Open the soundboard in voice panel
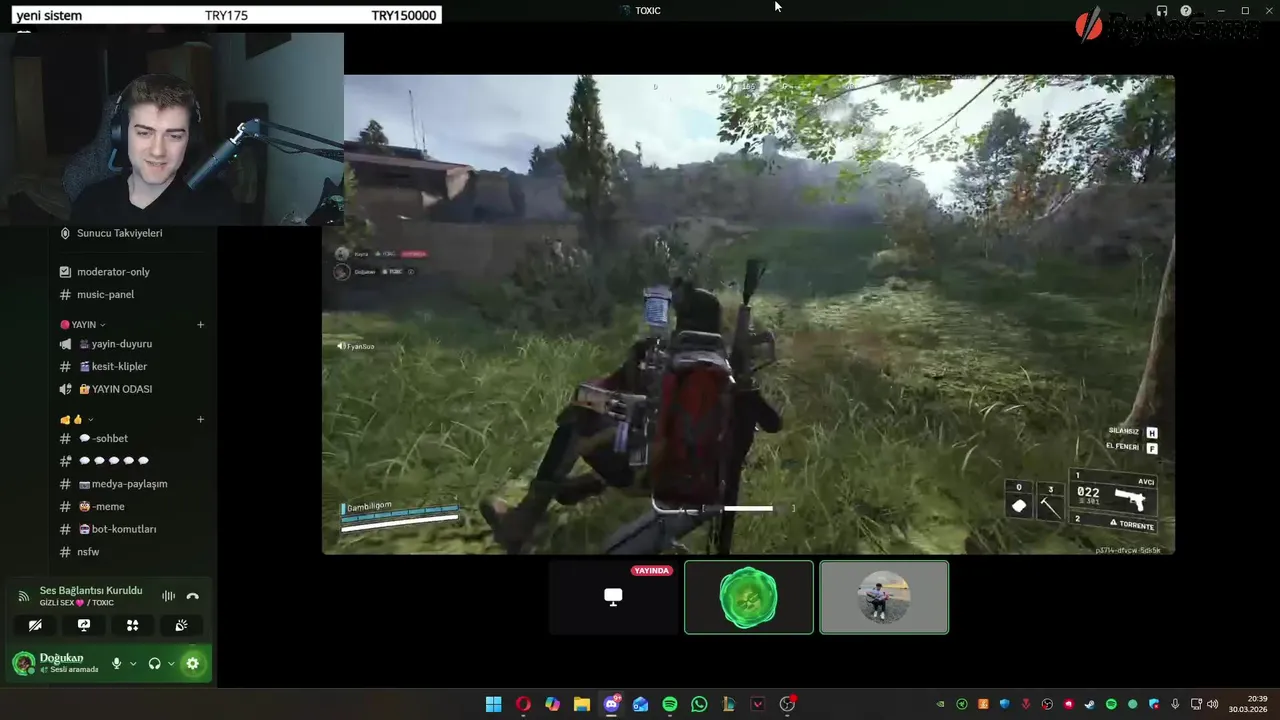The height and width of the screenshot is (720, 1280). [x=181, y=625]
